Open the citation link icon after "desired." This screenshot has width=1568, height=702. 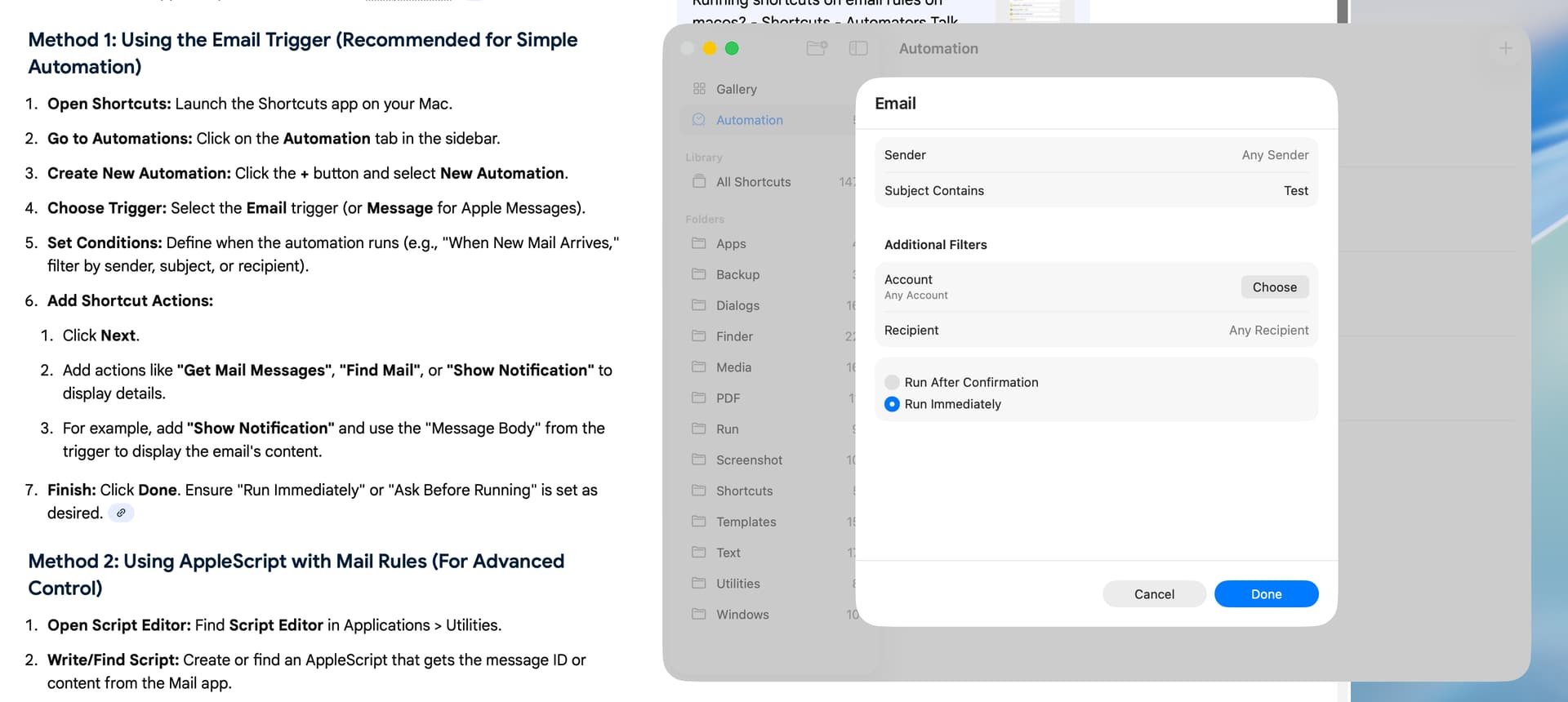tap(121, 513)
